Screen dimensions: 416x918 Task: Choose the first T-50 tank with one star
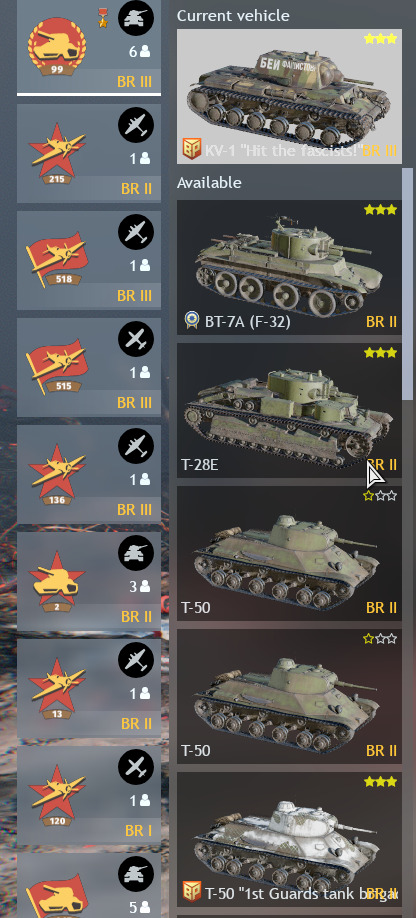(290, 553)
